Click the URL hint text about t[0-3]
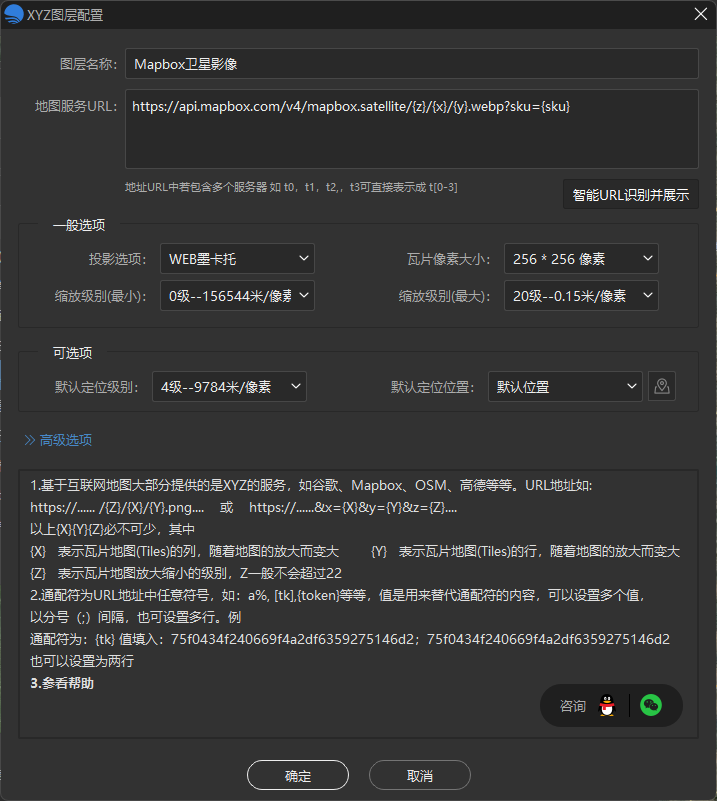717x801 pixels. (x=291, y=187)
